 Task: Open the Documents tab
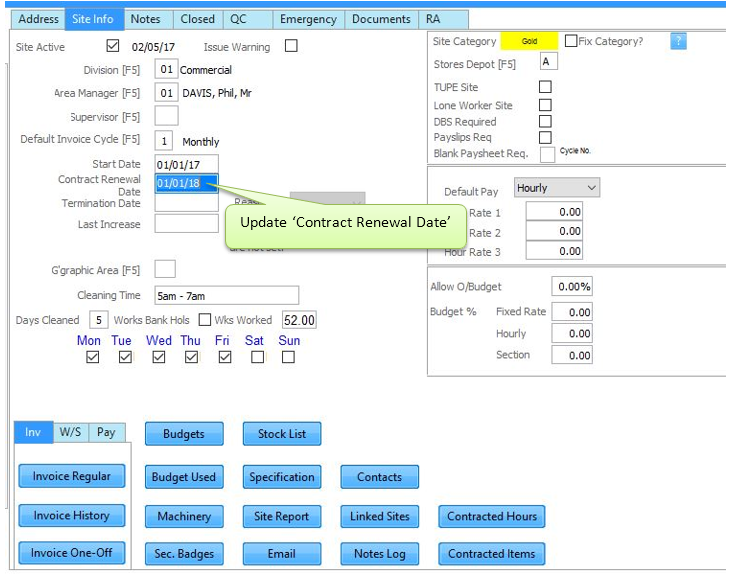tap(380, 19)
